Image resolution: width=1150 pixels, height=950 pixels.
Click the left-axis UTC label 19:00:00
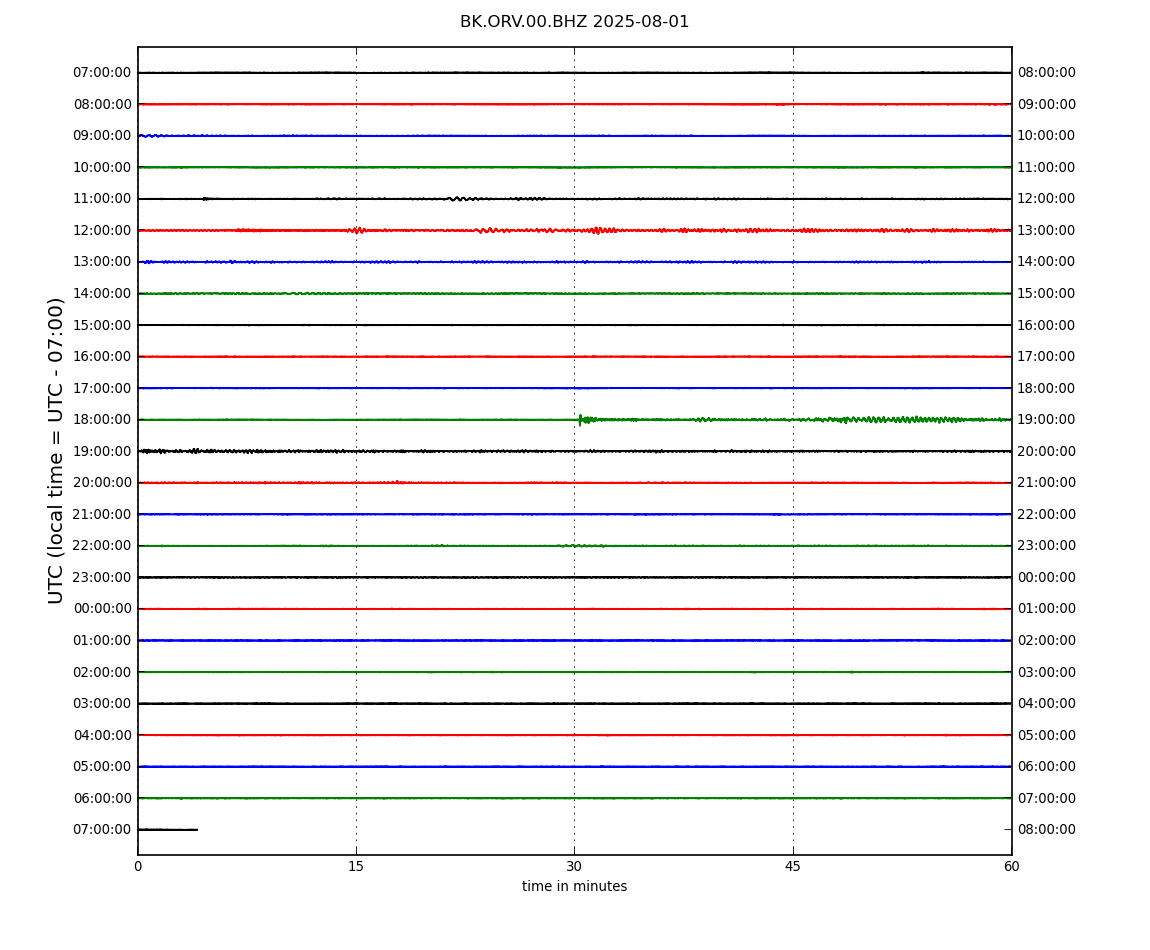pyautogui.click(x=102, y=451)
